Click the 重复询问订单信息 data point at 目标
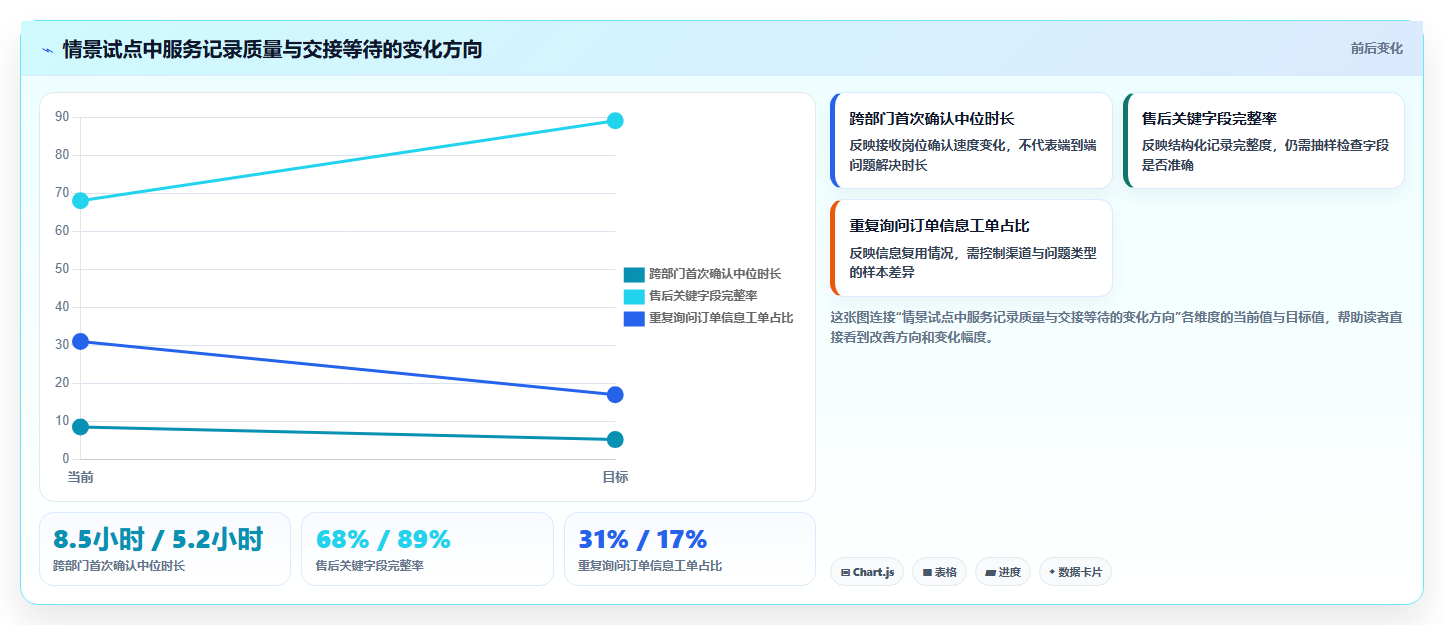 [615, 395]
